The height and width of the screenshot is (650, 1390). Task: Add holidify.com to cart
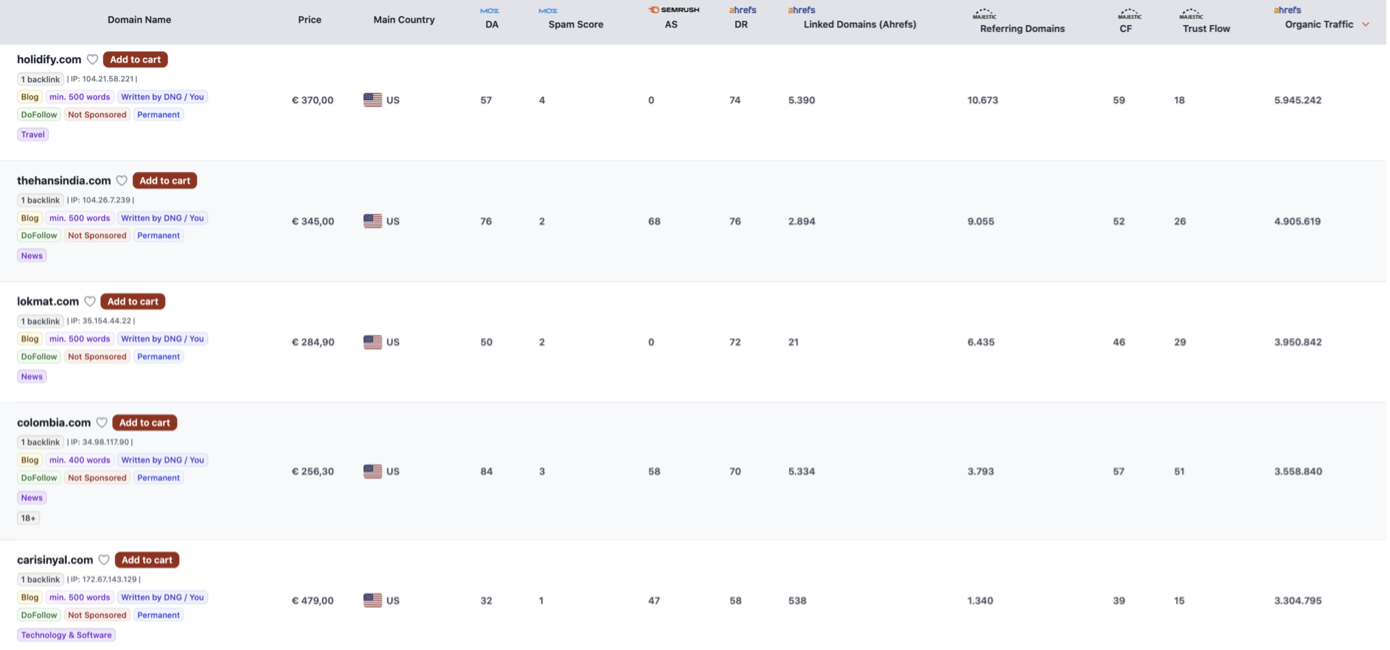tap(135, 60)
